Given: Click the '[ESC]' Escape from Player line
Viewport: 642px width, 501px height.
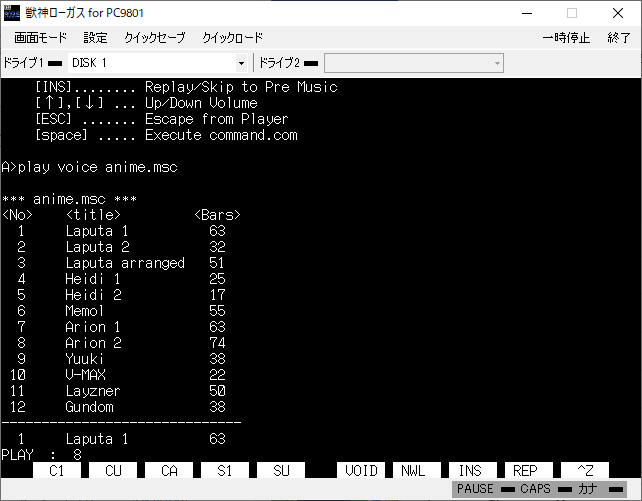Looking at the screenshot, I should [x=162, y=119].
